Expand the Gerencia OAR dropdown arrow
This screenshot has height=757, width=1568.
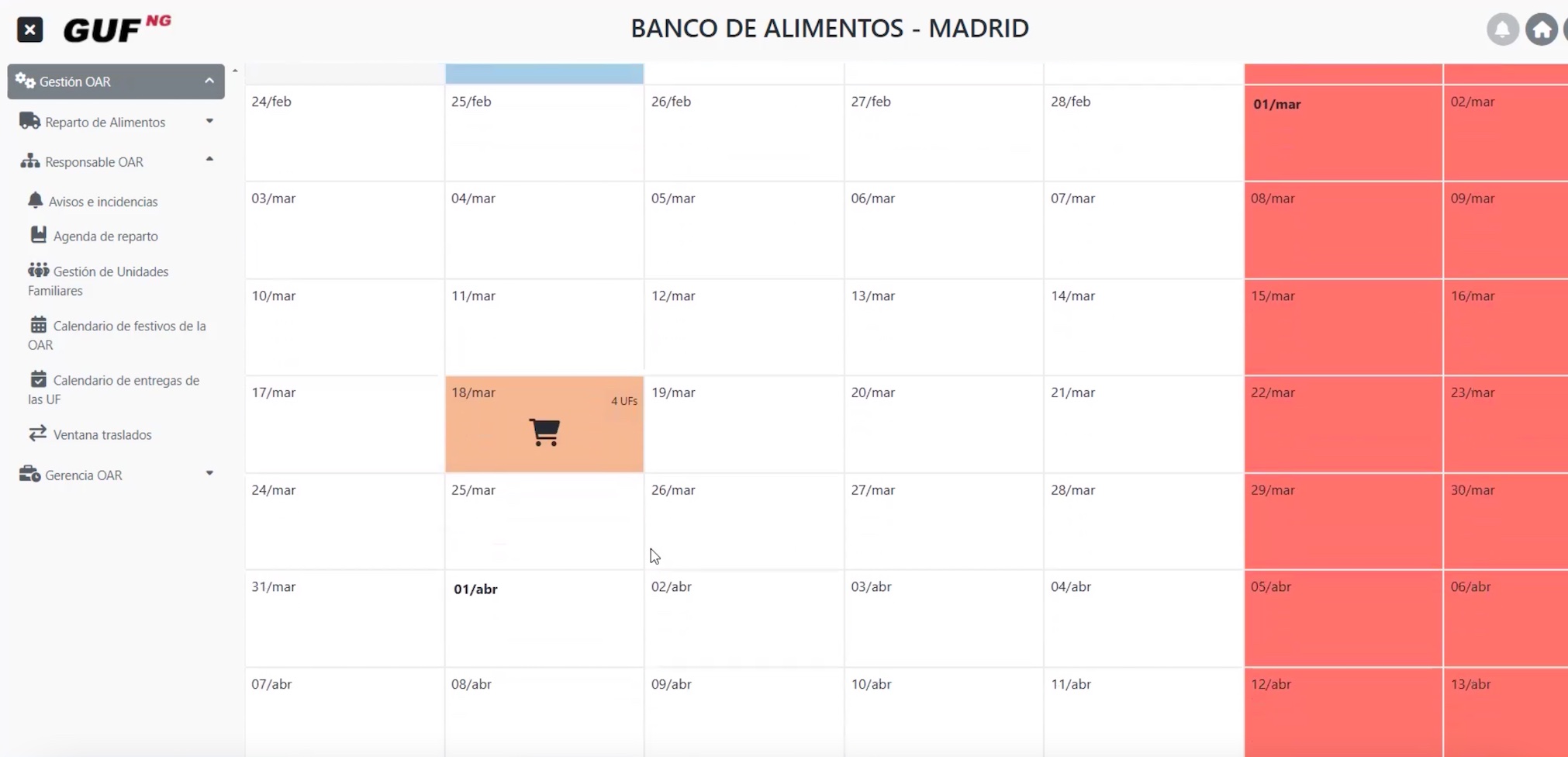pos(209,473)
